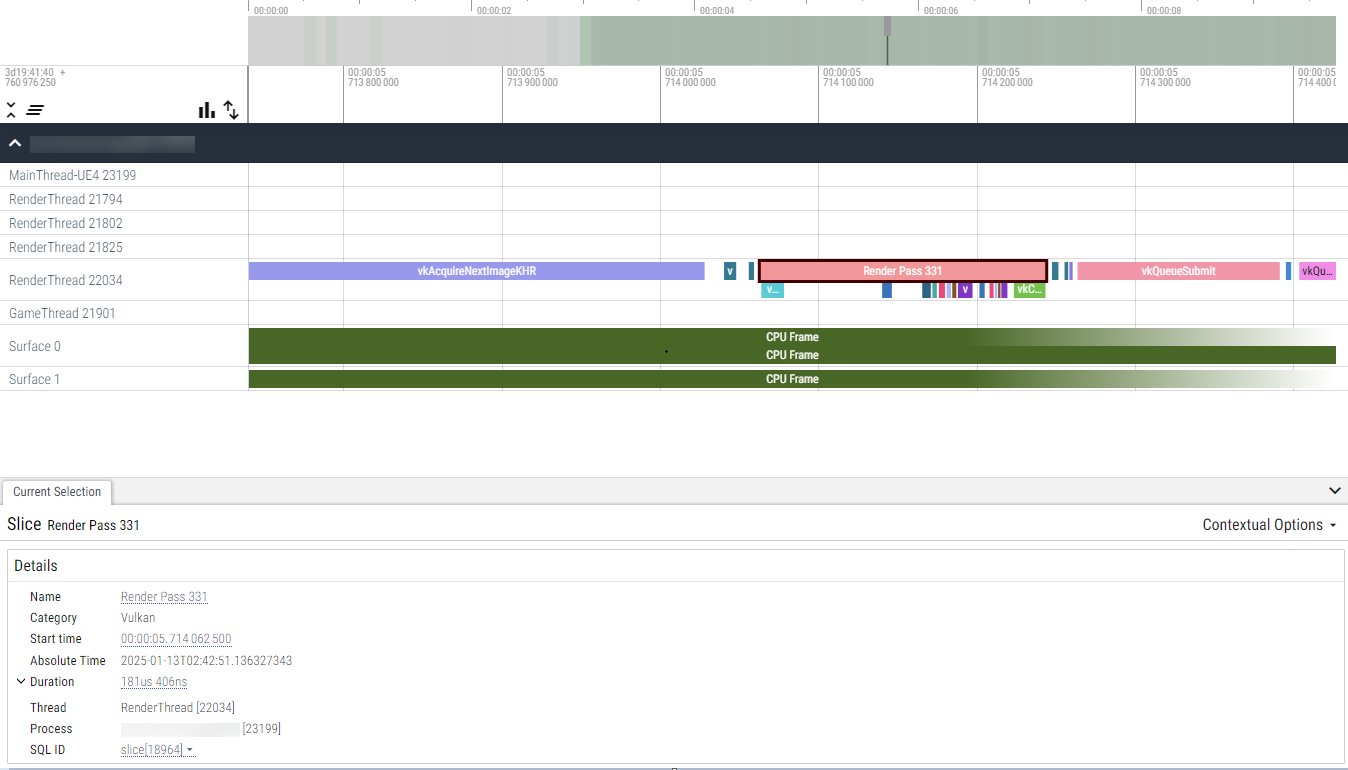This screenshot has width=1348, height=770.
Task: Click the collapse-all-tracks icon
Action: click(11, 110)
